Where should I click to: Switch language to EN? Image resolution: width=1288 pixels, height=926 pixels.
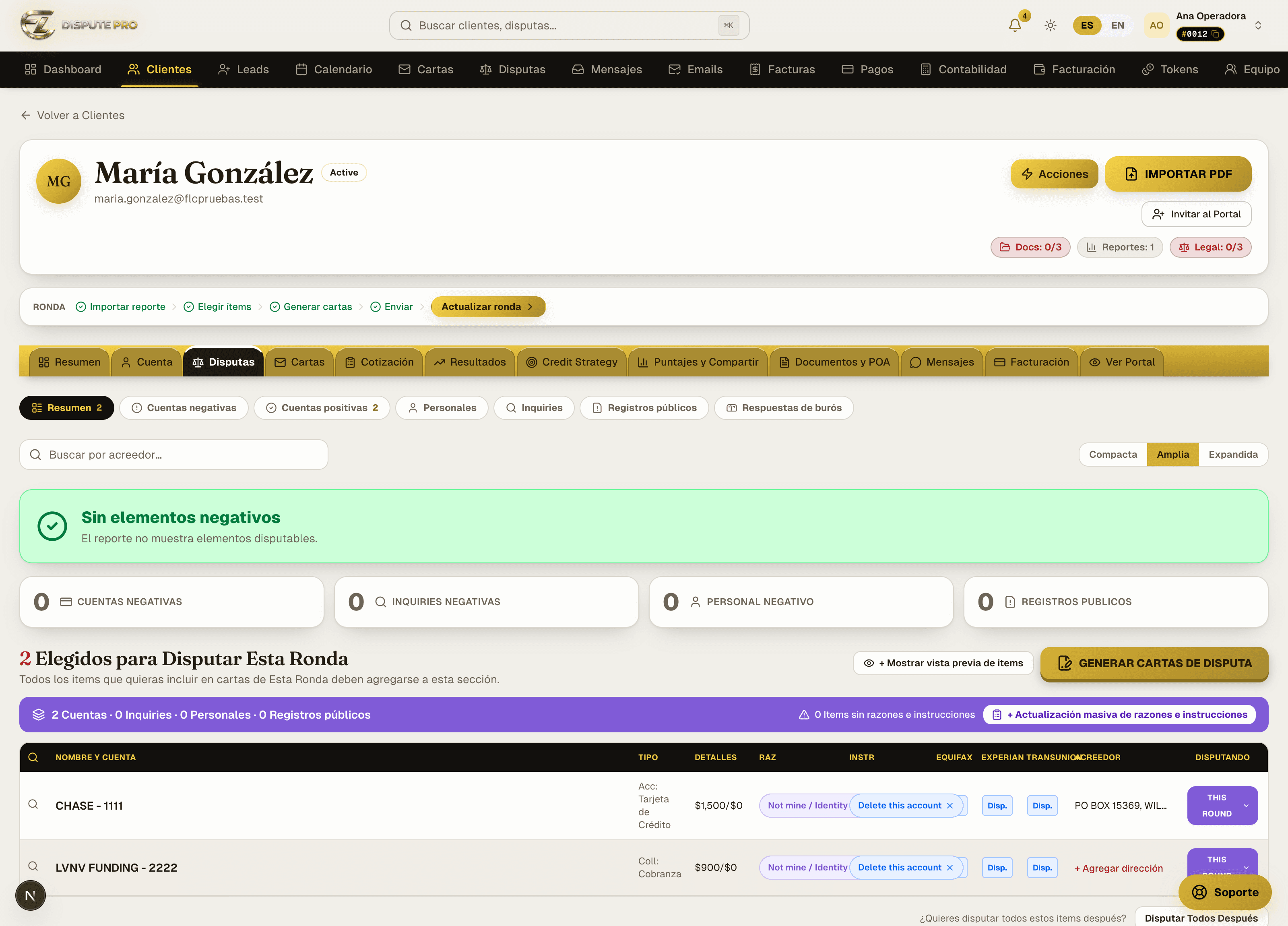point(1117,25)
